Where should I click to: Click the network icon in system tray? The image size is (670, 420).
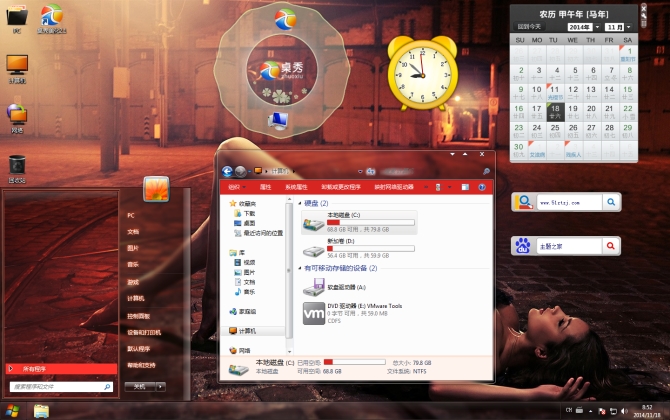coord(613,411)
